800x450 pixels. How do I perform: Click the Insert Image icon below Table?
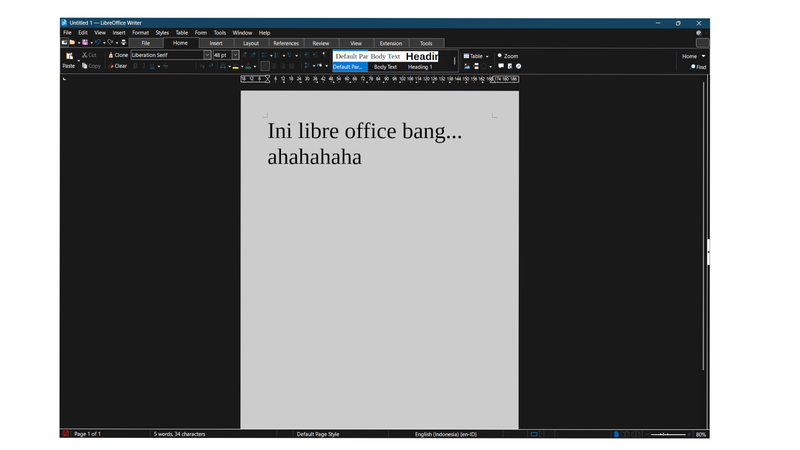[467, 66]
